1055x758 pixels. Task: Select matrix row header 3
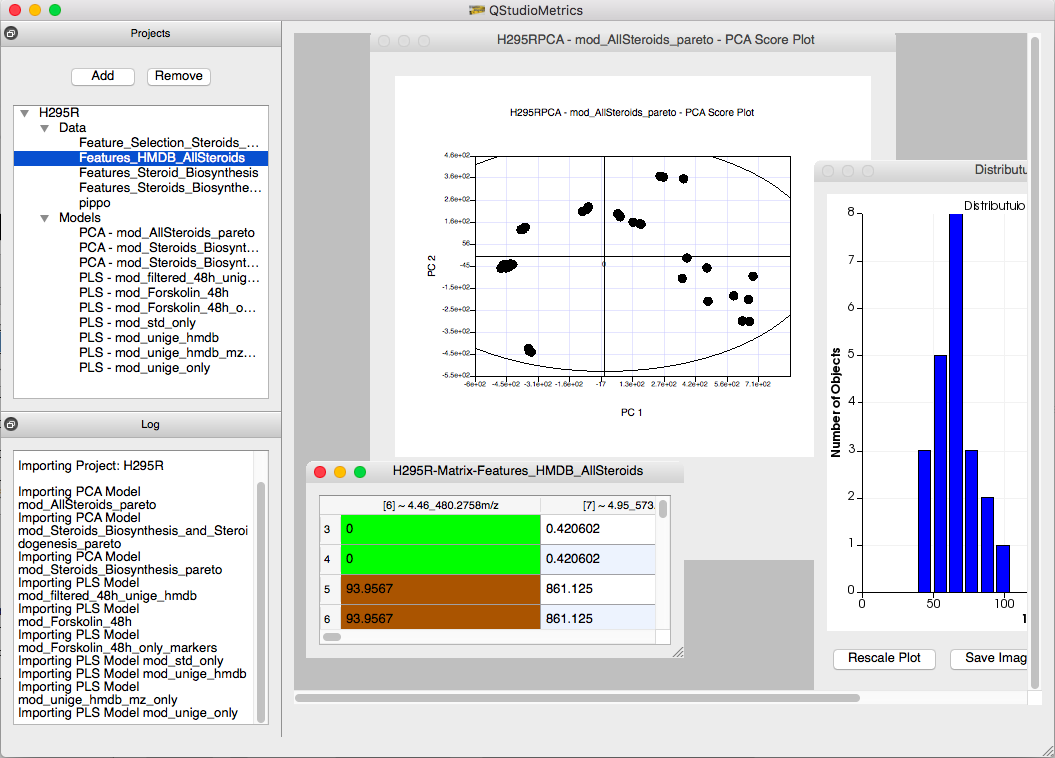[330, 529]
